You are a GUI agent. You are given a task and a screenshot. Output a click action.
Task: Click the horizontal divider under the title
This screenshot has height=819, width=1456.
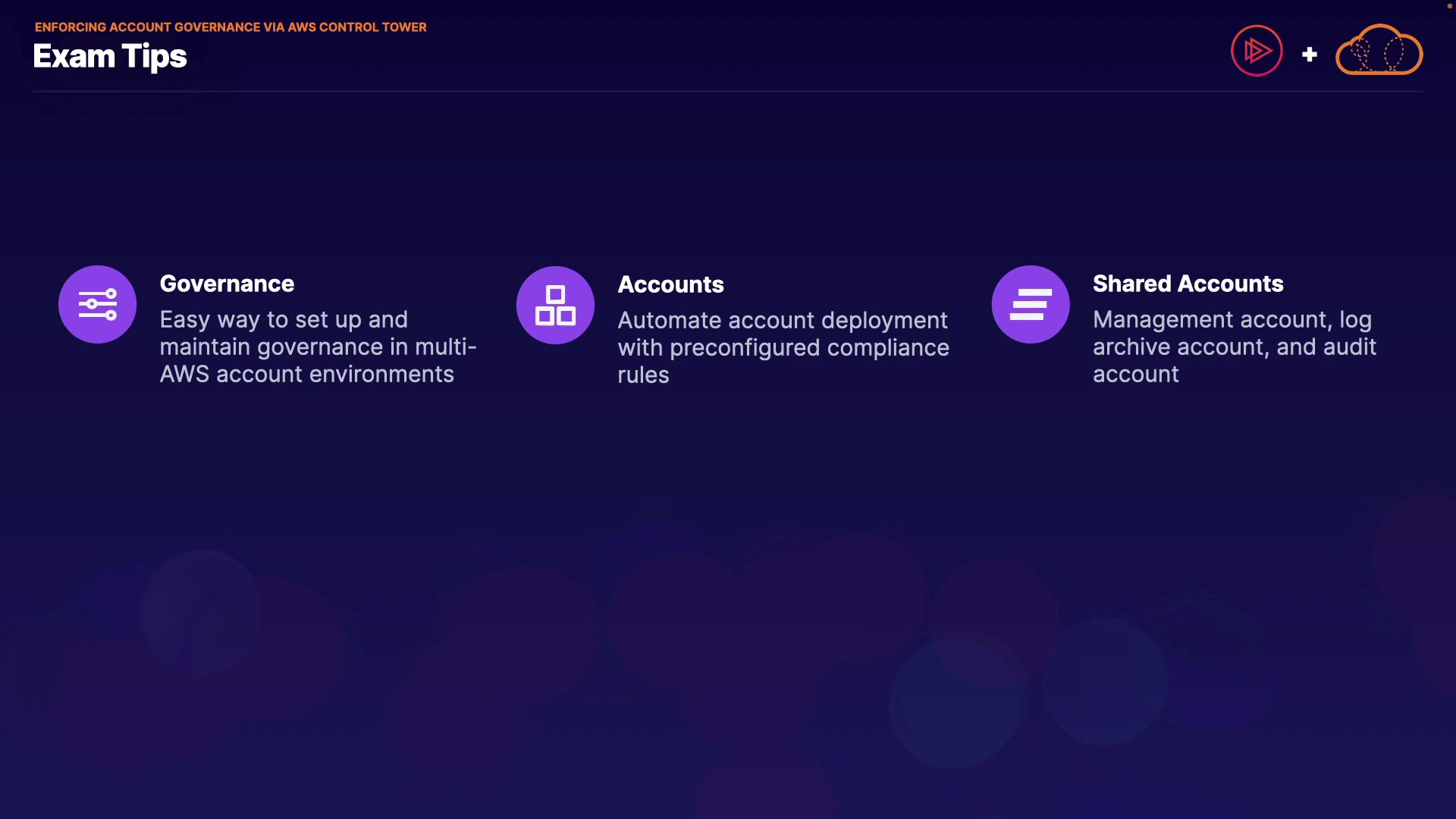tap(728, 91)
